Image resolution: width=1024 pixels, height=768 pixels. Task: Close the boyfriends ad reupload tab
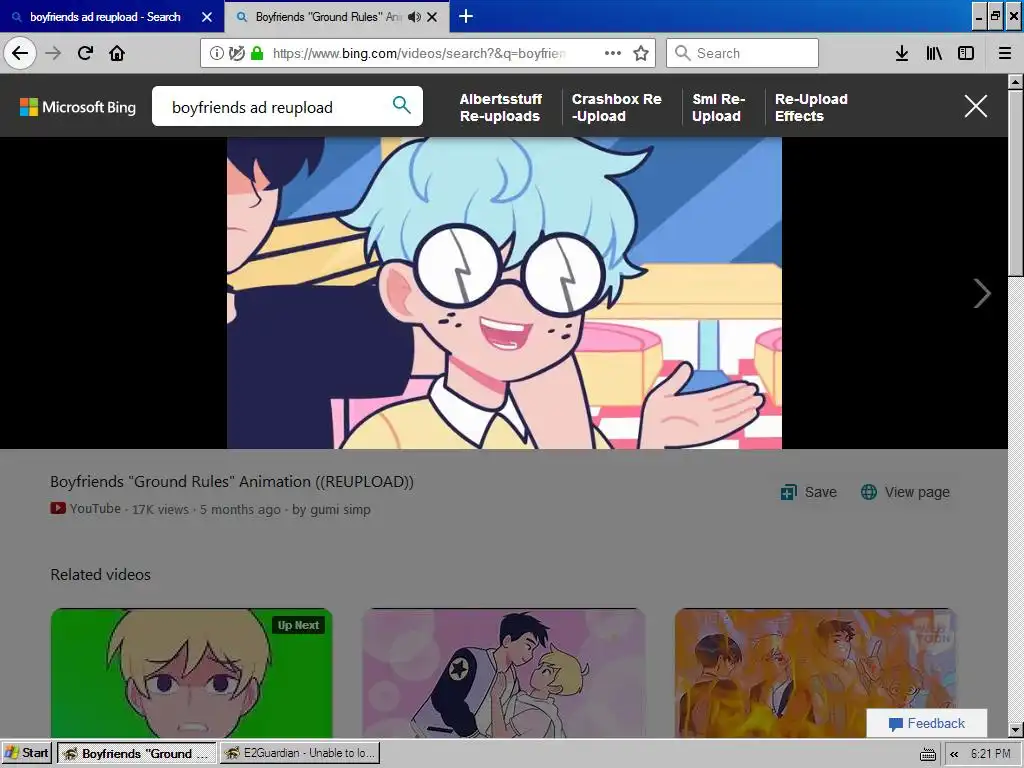point(207,17)
